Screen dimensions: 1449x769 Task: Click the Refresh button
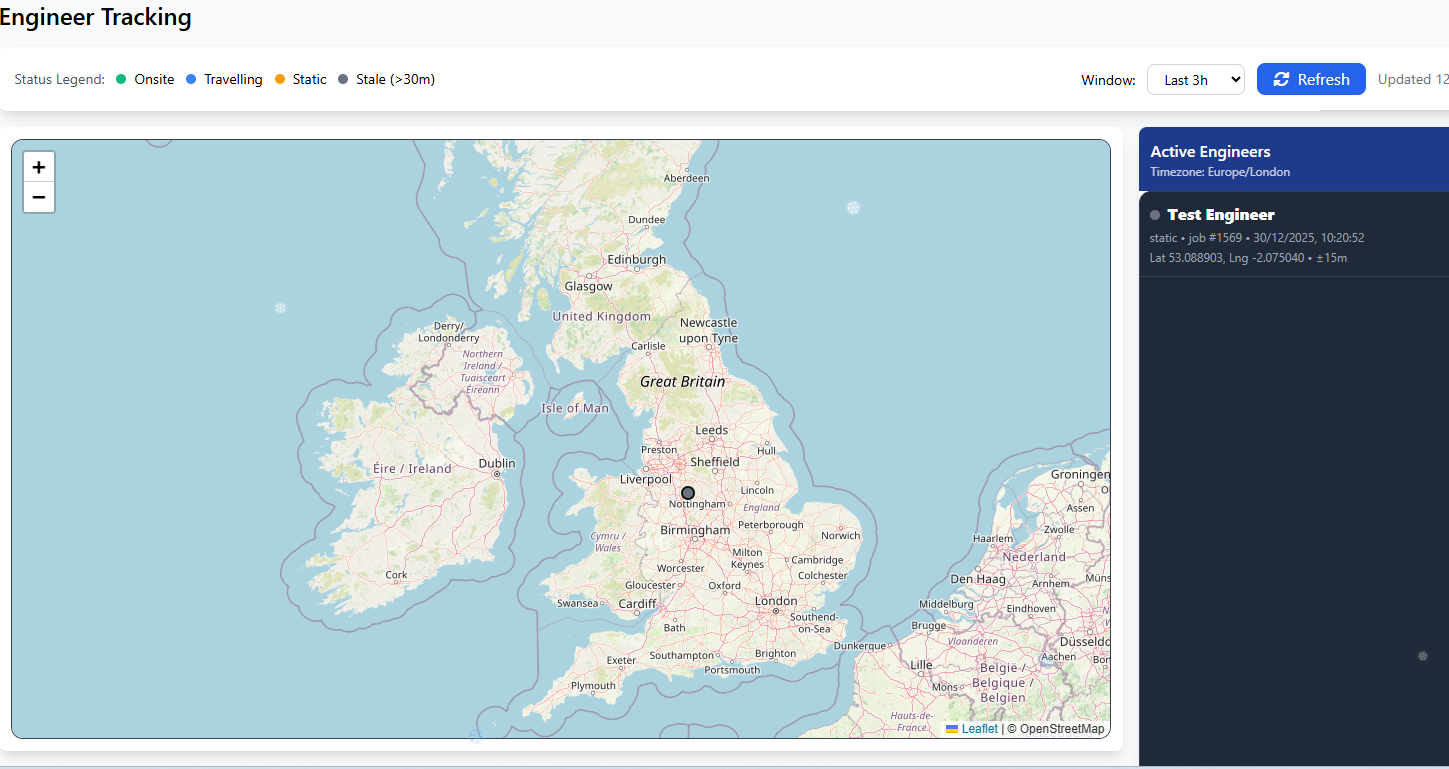click(1311, 79)
